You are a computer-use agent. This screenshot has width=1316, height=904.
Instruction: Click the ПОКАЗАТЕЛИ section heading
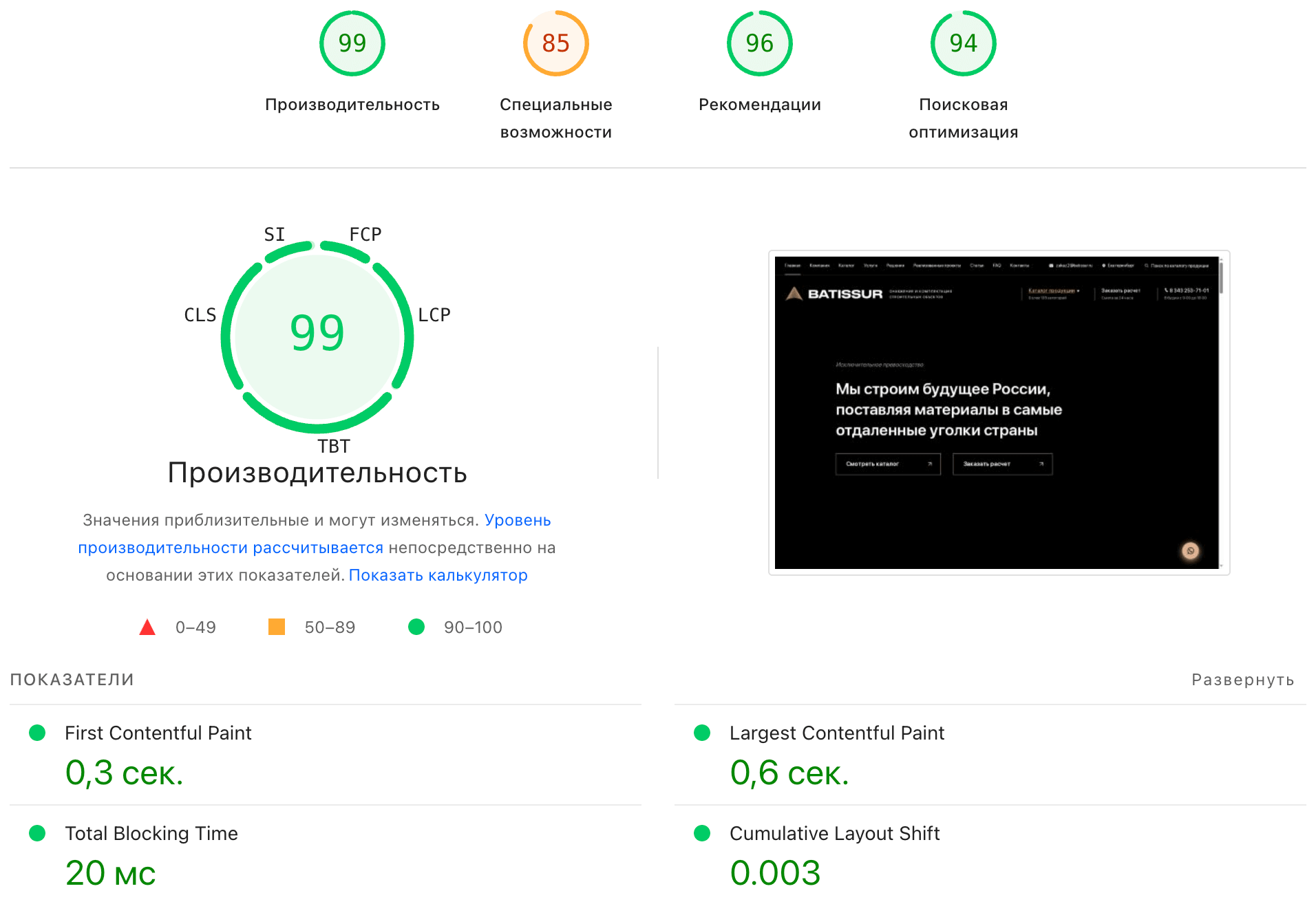[72, 680]
